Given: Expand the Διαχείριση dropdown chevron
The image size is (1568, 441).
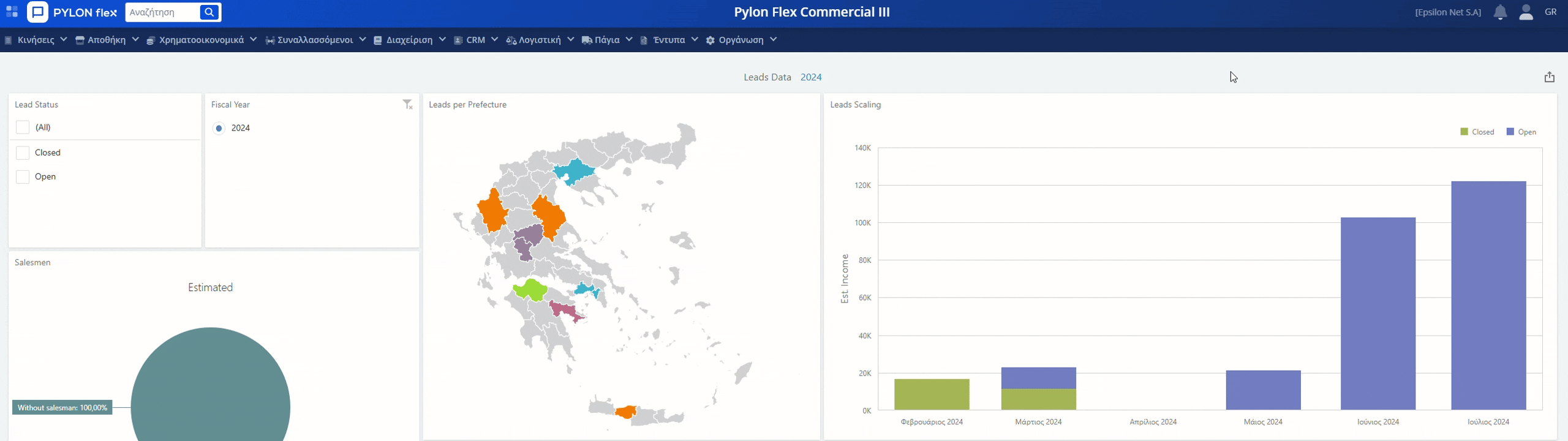Looking at the screenshot, I should [442, 39].
